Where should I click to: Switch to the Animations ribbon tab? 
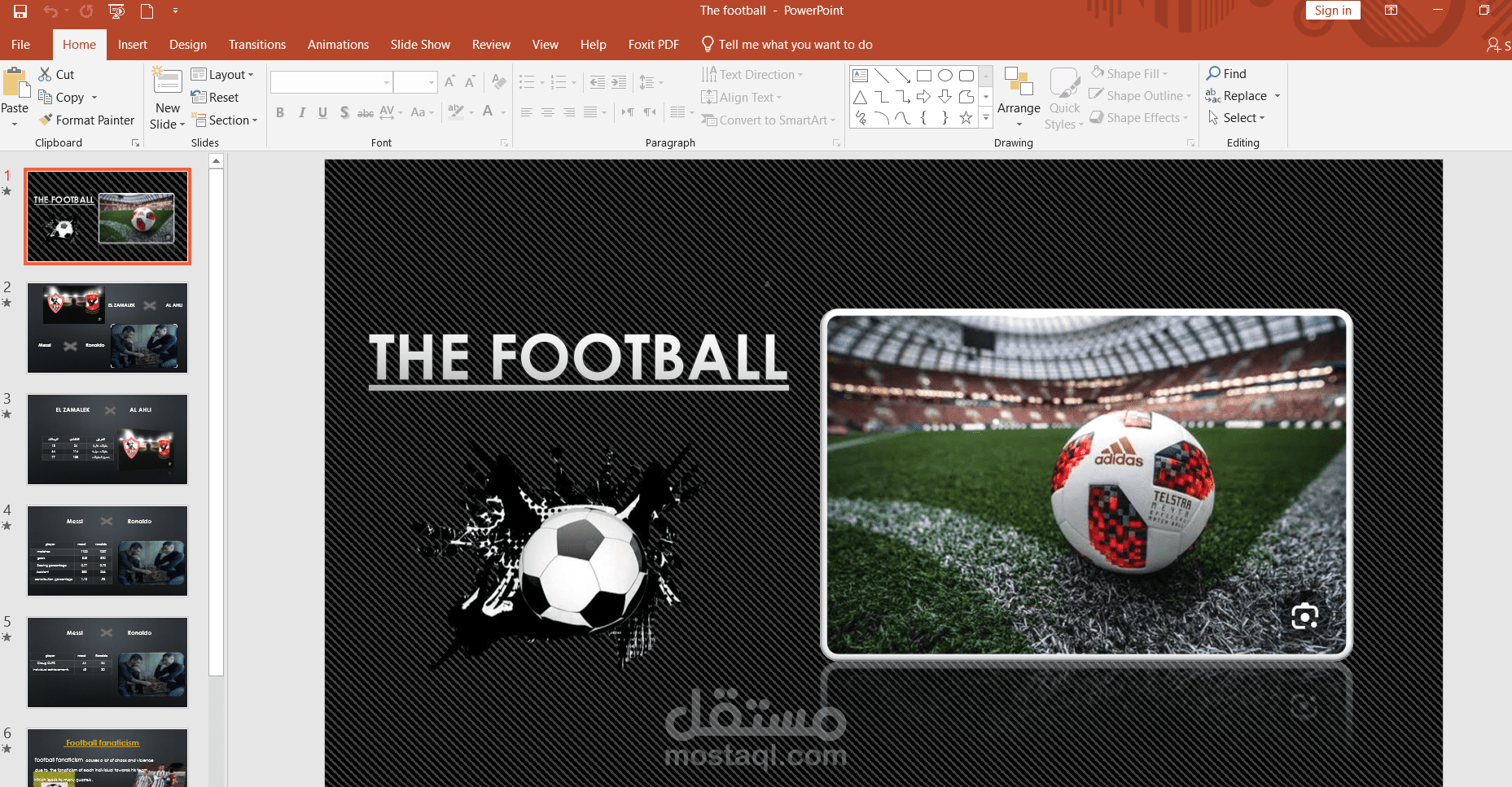click(x=338, y=44)
